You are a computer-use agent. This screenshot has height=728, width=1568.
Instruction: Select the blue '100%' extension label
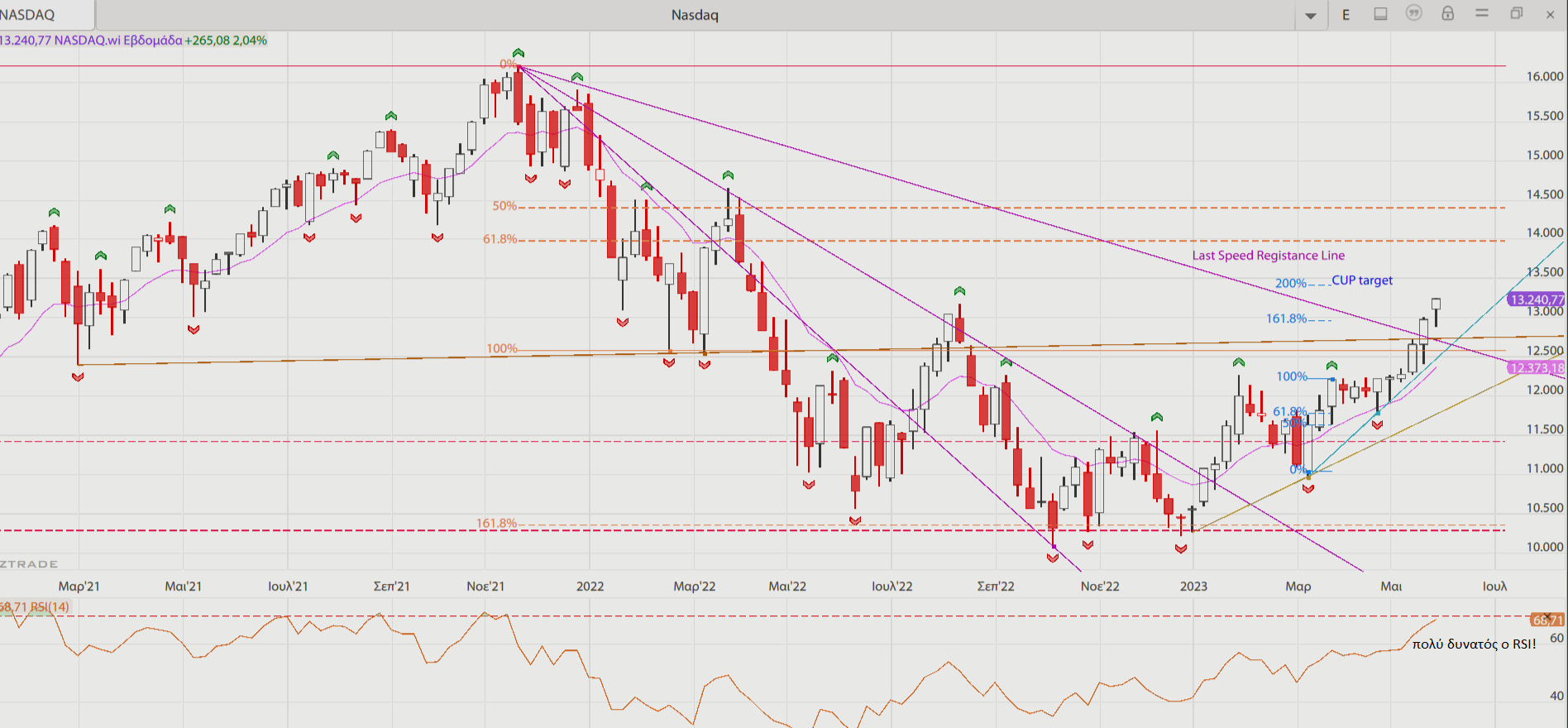pos(1292,376)
